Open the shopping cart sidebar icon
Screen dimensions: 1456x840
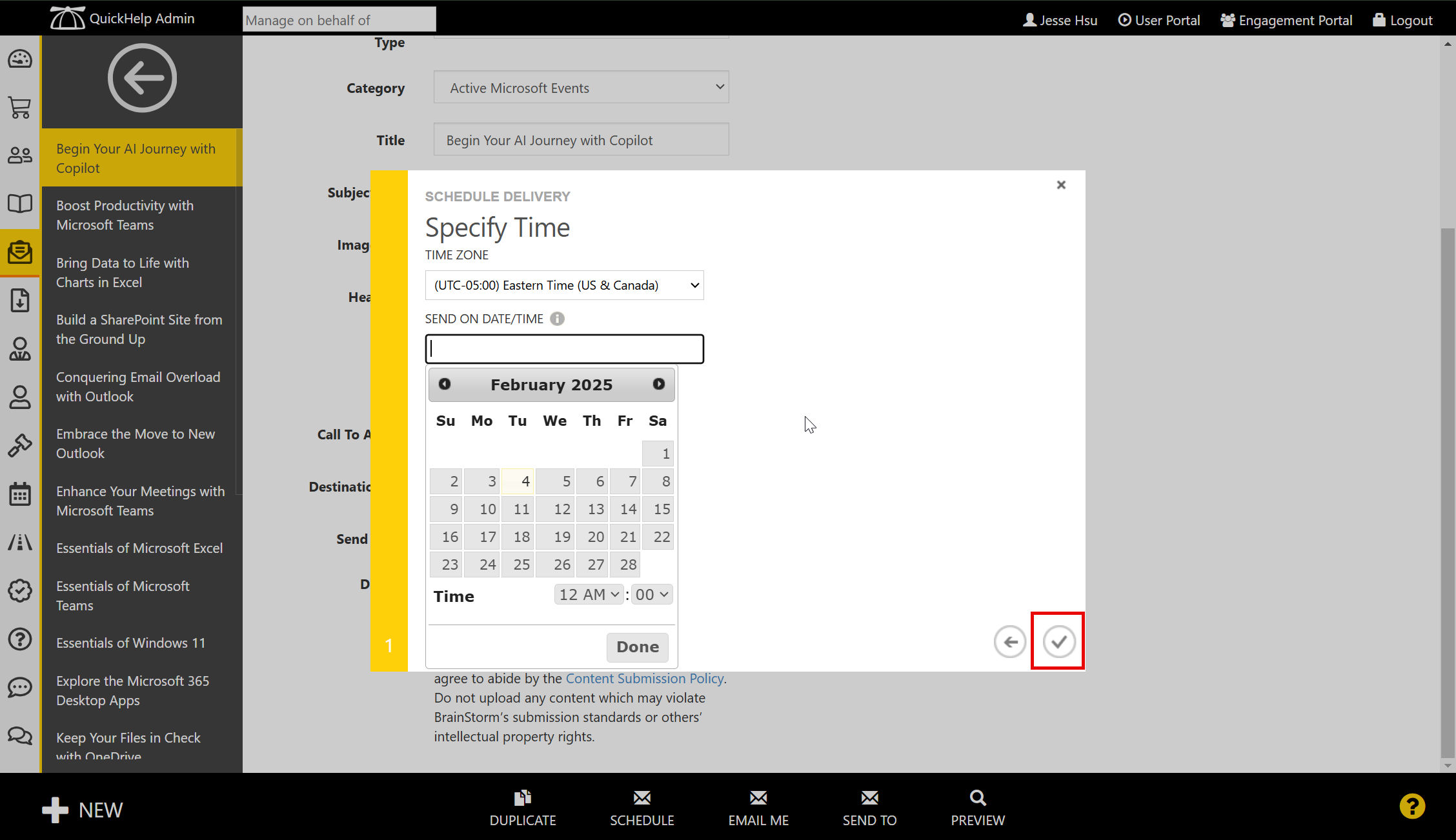[20, 108]
